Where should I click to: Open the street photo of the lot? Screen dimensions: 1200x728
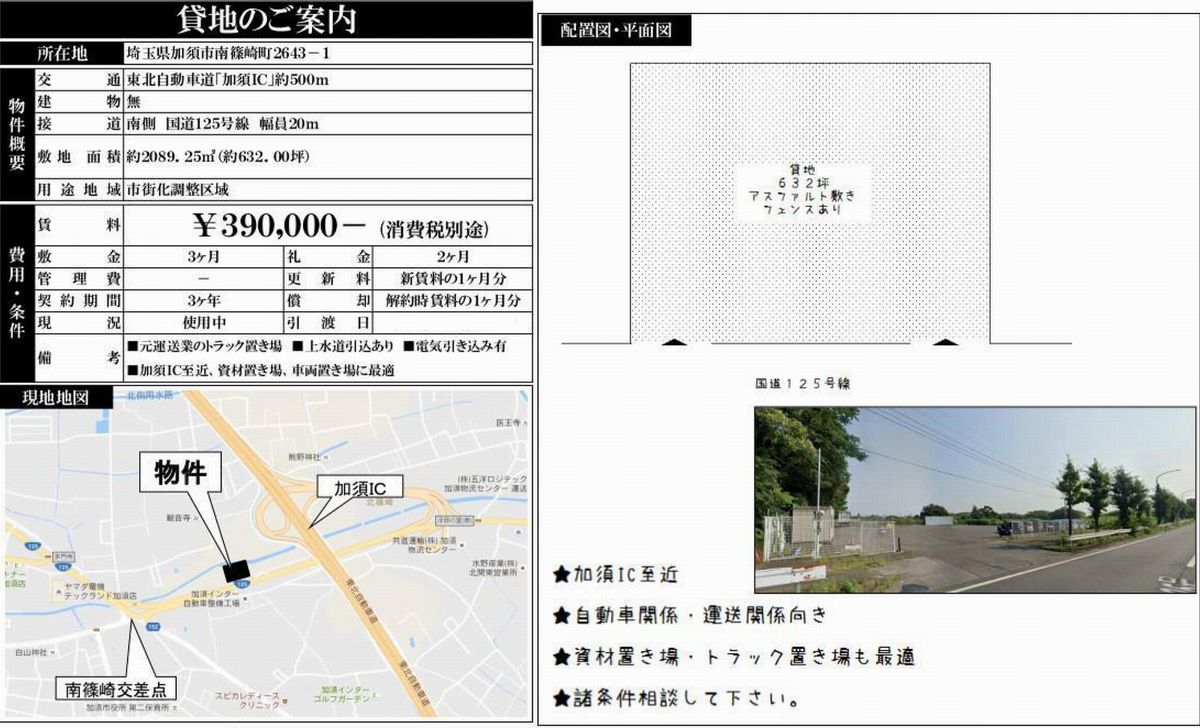pos(974,499)
